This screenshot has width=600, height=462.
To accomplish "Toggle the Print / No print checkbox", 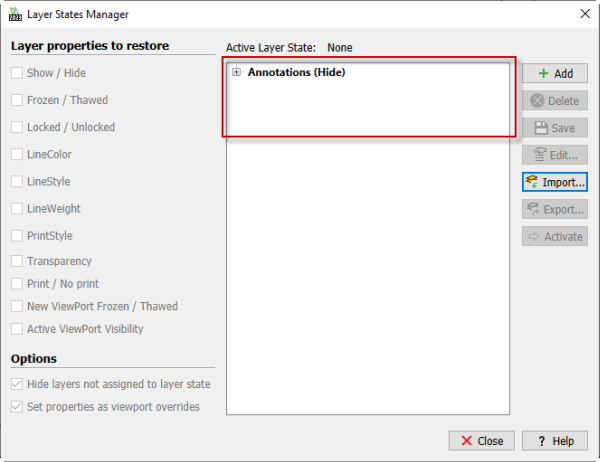I will (x=17, y=284).
